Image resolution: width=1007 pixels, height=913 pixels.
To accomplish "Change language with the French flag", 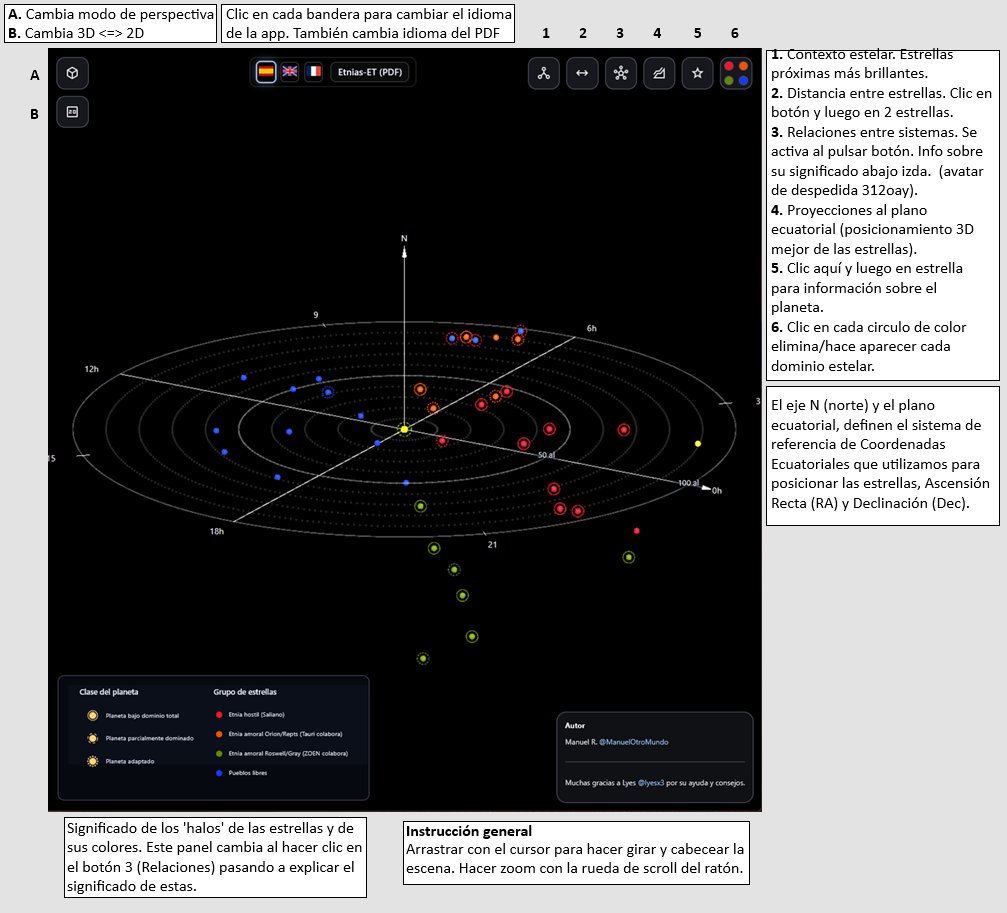I will point(313,72).
